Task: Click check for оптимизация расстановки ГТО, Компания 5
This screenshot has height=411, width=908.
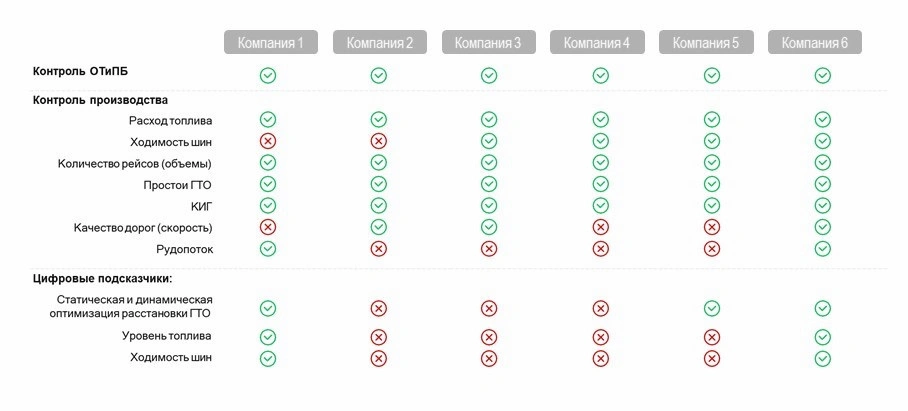Action: (x=712, y=309)
